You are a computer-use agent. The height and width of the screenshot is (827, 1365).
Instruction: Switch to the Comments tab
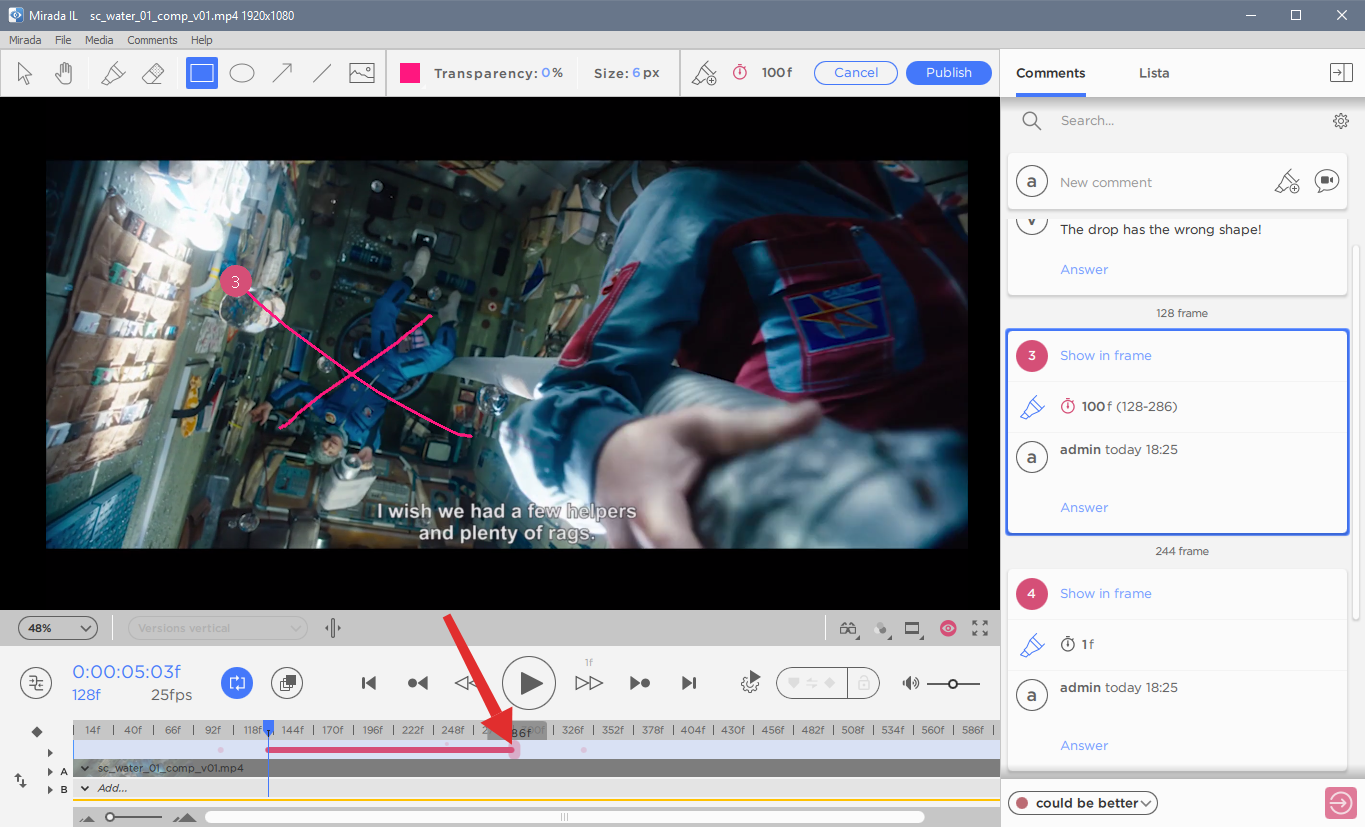[1051, 73]
